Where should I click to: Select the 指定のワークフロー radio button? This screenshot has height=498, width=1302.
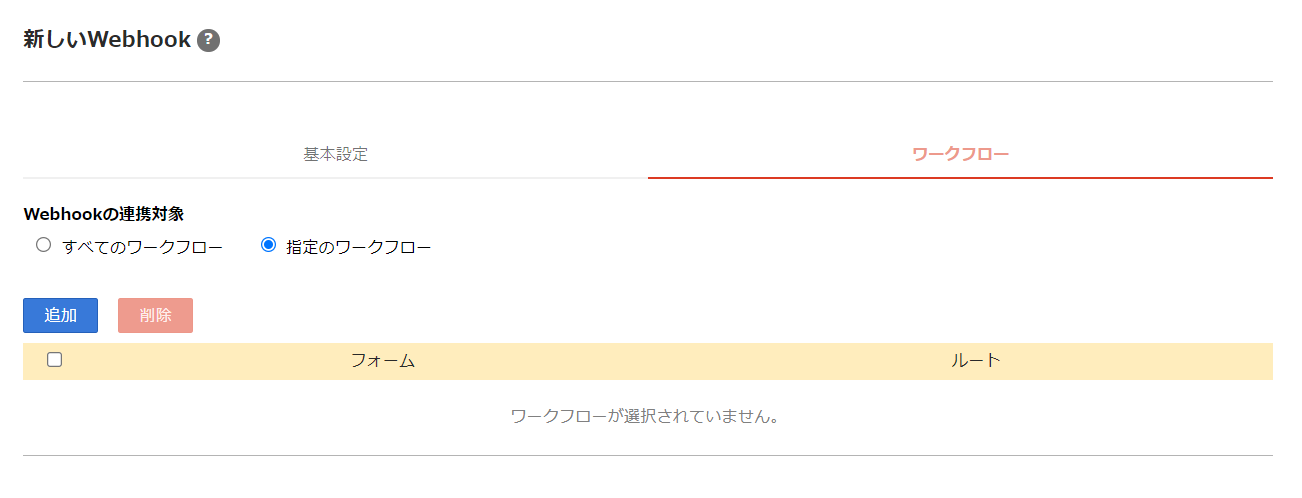point(268,245)
